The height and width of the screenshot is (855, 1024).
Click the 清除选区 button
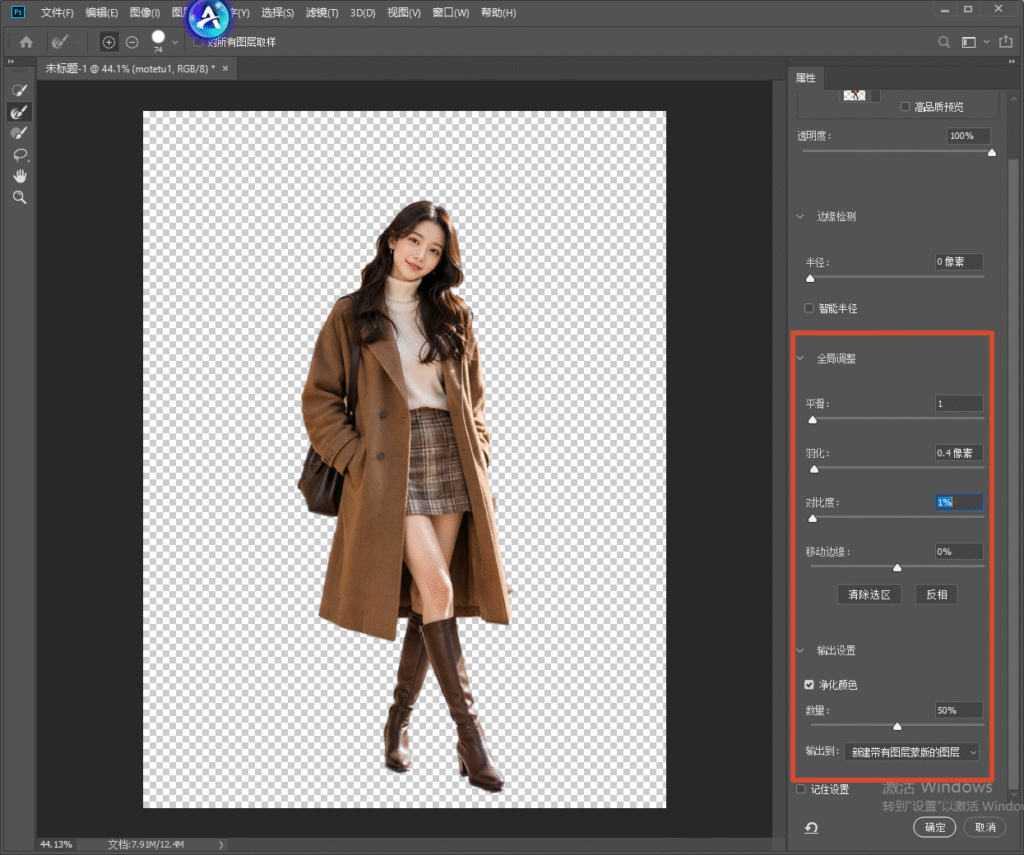point(869,594)
